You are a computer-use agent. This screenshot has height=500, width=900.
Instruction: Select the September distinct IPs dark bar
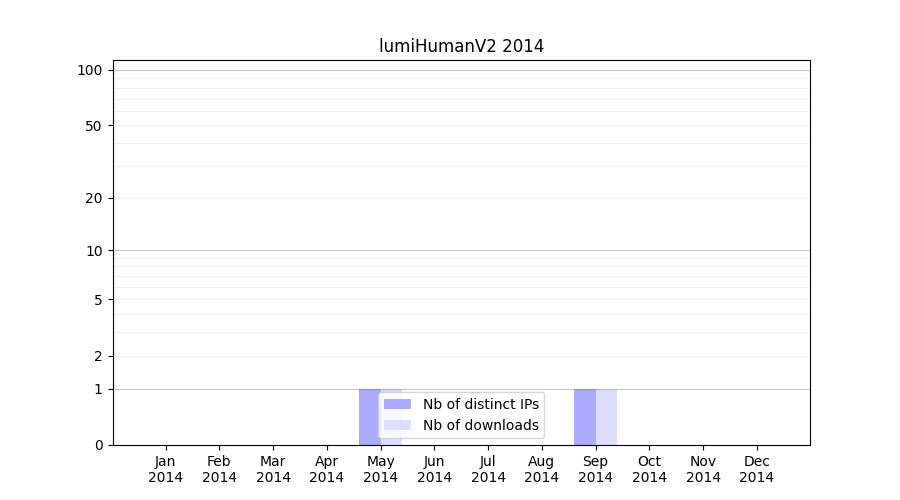click(585, 417)
